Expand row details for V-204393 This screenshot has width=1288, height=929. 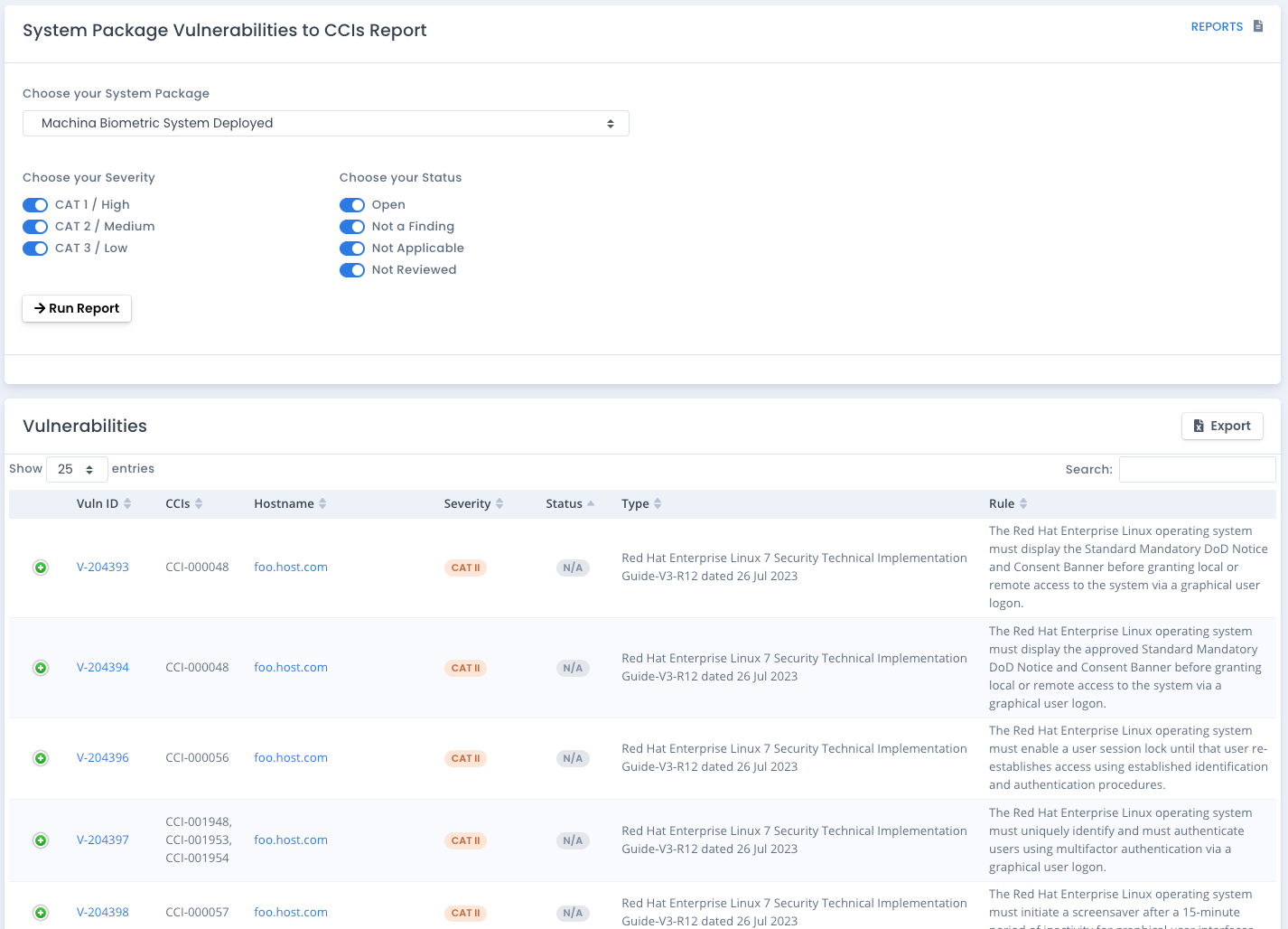click(41, 568)
